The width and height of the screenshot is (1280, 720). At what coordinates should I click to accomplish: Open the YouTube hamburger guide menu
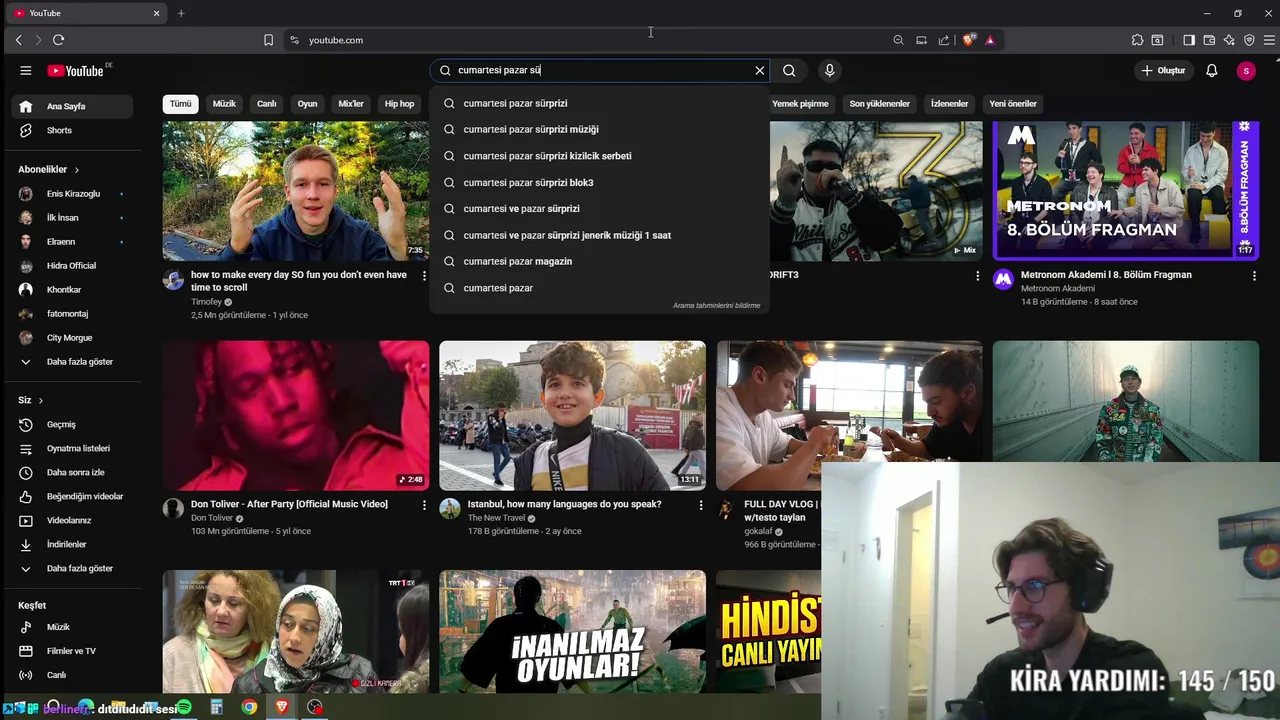pos(26,71)
